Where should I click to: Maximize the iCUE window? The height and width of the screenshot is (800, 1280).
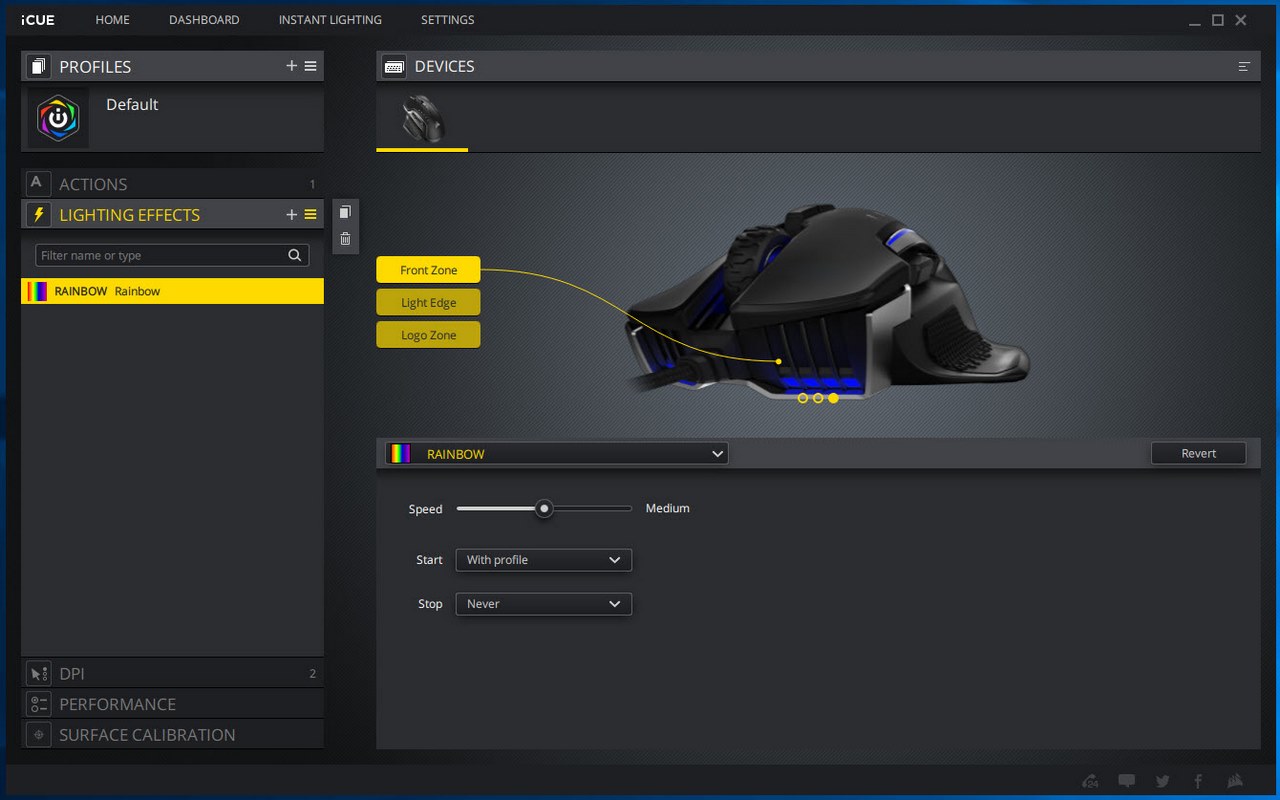point(1218,20)
